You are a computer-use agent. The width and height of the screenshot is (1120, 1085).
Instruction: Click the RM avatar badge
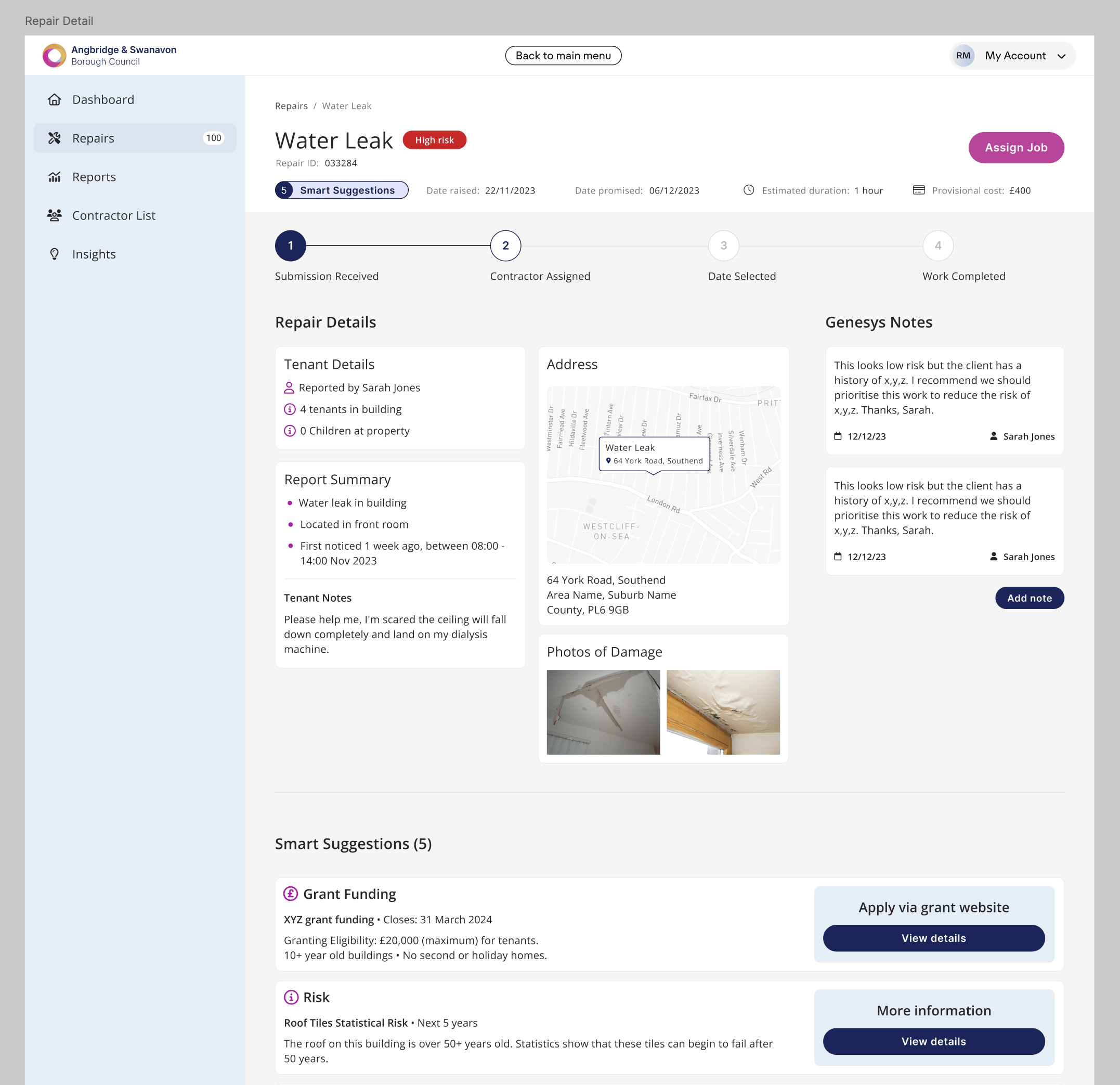[963, 56]
